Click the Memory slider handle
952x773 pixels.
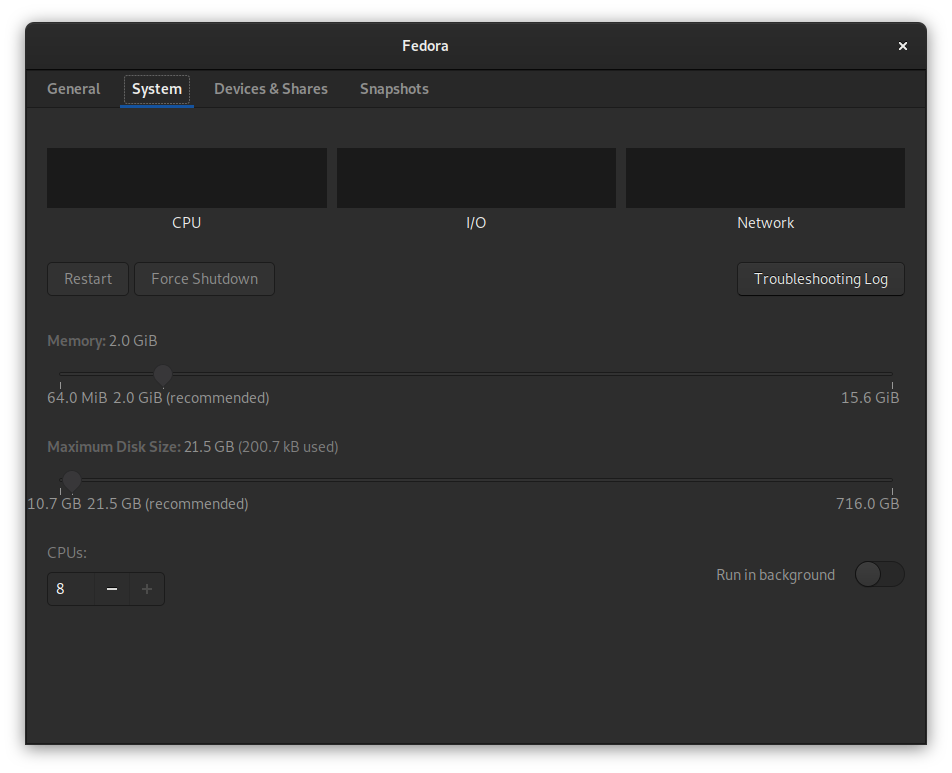point(163,375)
